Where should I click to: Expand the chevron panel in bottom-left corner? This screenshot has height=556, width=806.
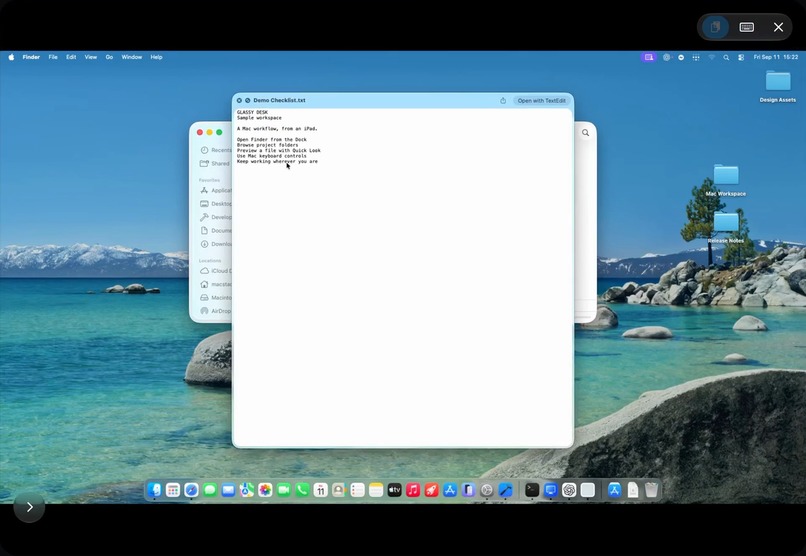(29, 507)
